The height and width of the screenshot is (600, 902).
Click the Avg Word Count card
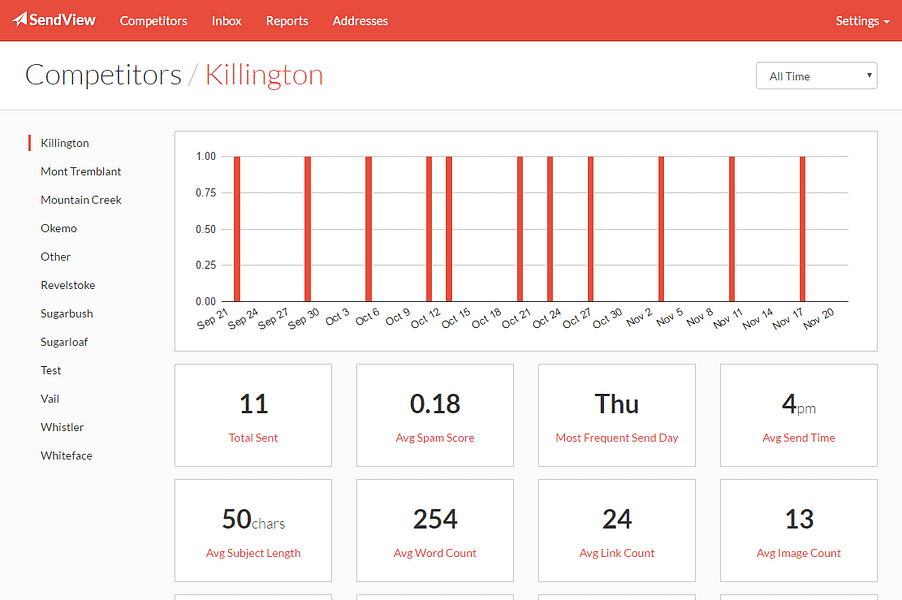click(x=435, y=530)
